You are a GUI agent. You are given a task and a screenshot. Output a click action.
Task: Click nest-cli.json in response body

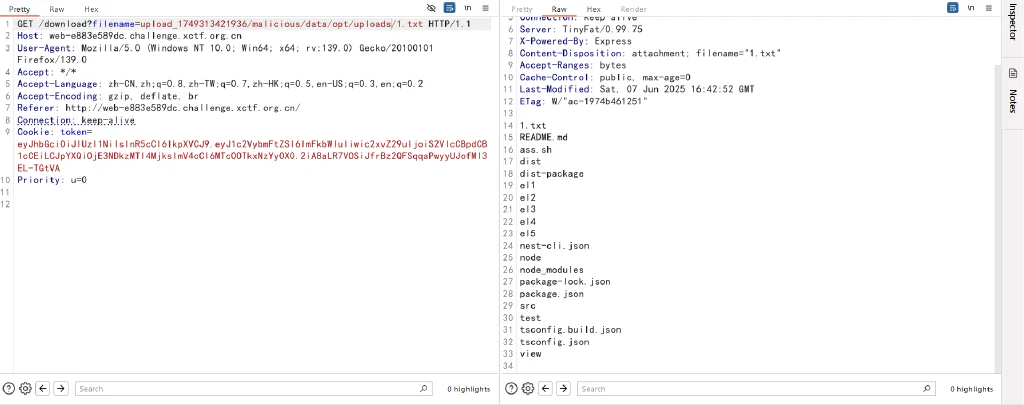(x=554, y=246)
